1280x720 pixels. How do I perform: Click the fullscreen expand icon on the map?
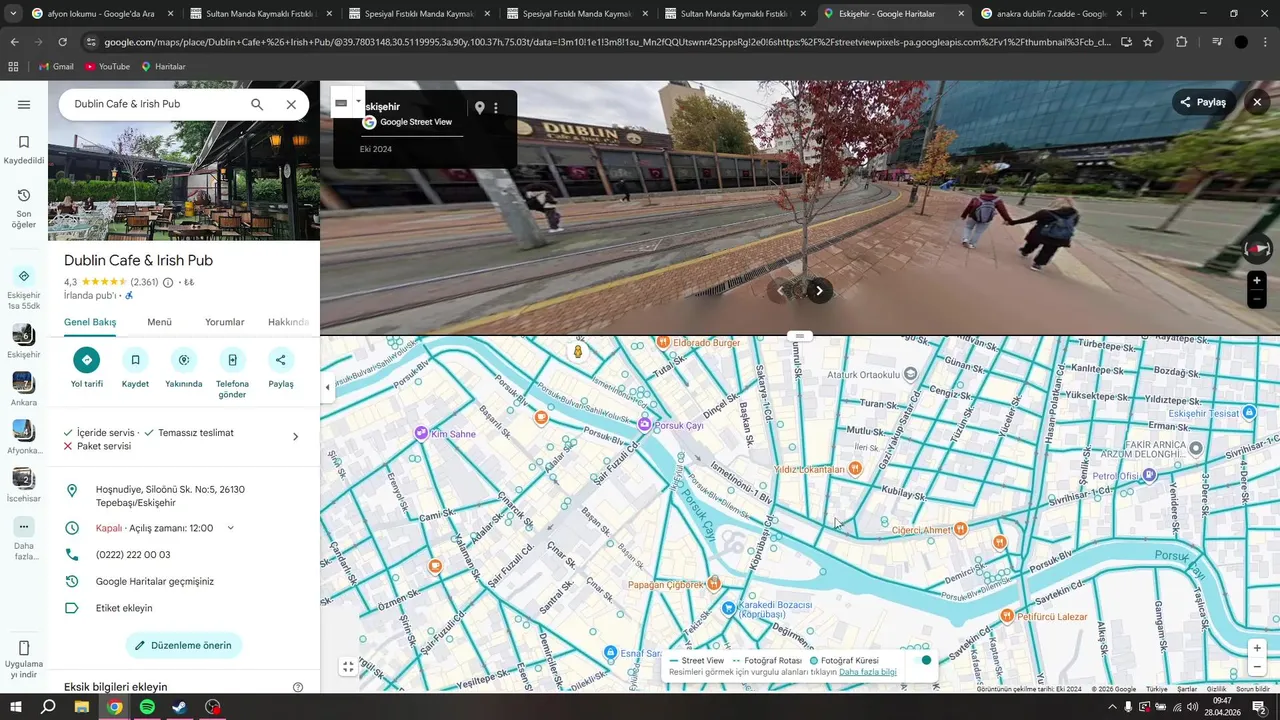348,667
